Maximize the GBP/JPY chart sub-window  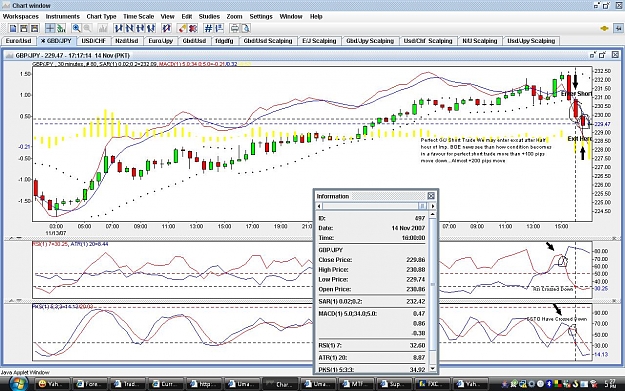(602, 55)
